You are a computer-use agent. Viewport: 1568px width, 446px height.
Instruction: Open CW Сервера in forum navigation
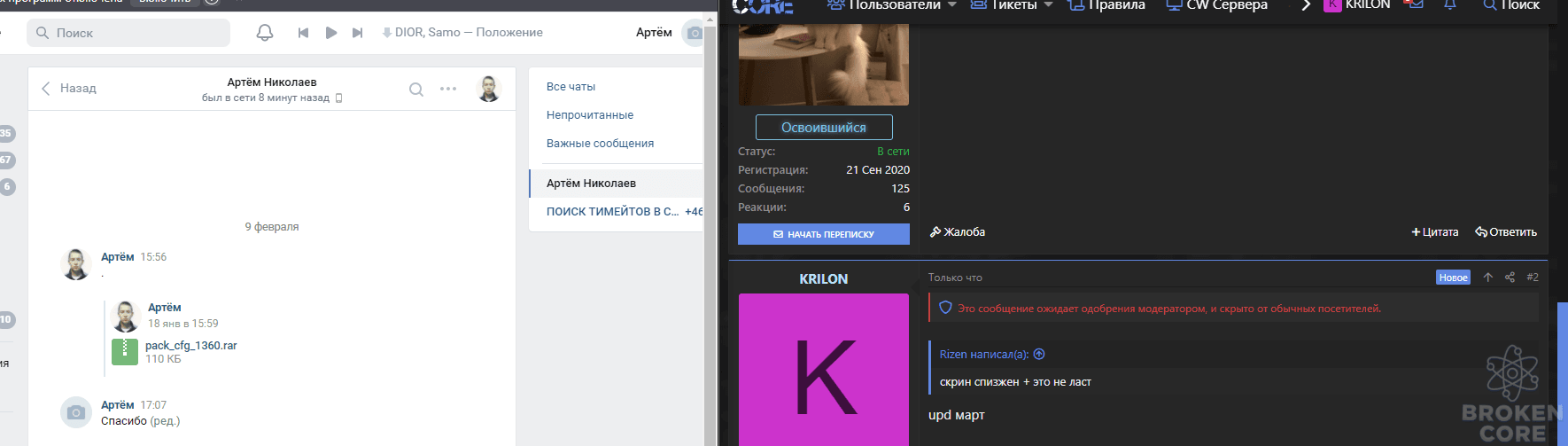(1216, 5)
